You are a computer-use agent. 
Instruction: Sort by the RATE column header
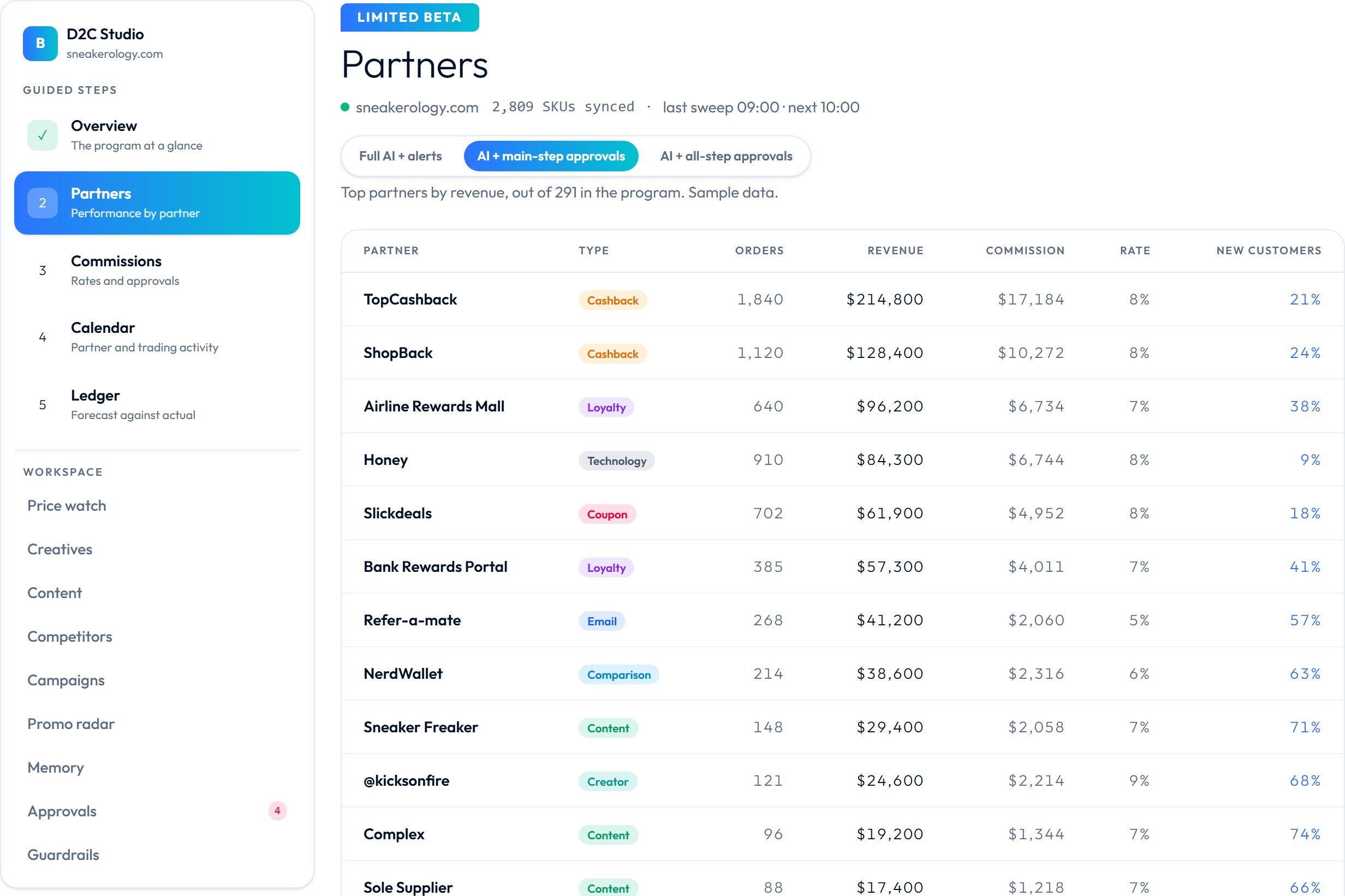[x=1135, y=250]
